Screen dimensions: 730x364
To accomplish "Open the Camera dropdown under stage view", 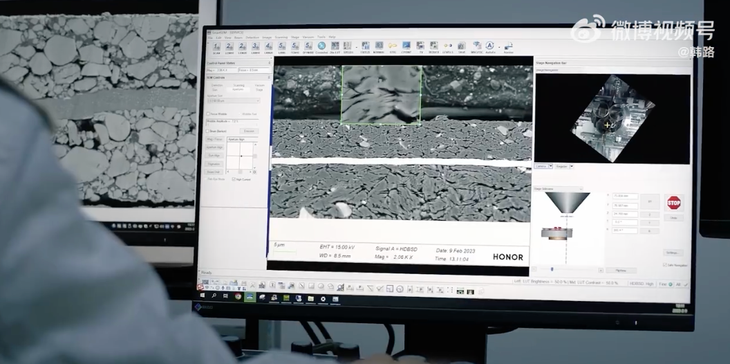I will click(544, 166).
